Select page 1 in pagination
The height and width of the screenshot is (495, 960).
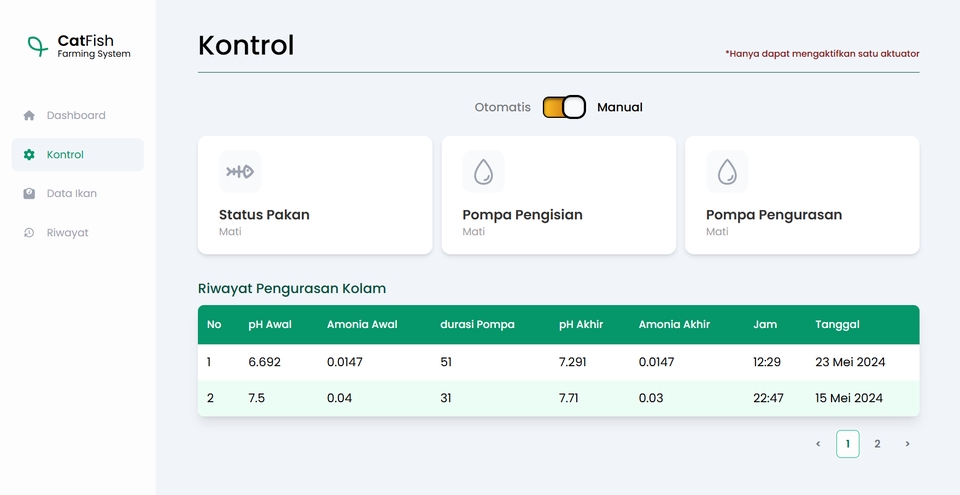pyautogui.click(x=847, y=444)
